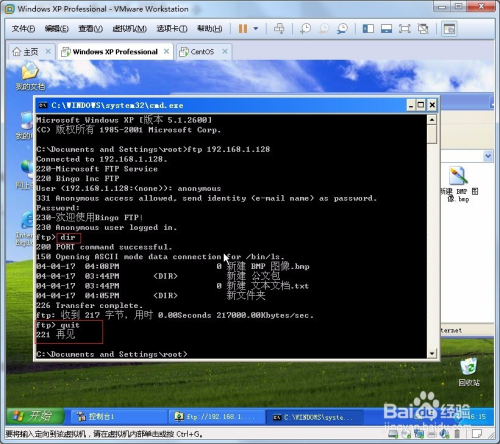Close the Windows XP Professional tab
This screenshot has height=444, width=500.
[x=166, y=51]
